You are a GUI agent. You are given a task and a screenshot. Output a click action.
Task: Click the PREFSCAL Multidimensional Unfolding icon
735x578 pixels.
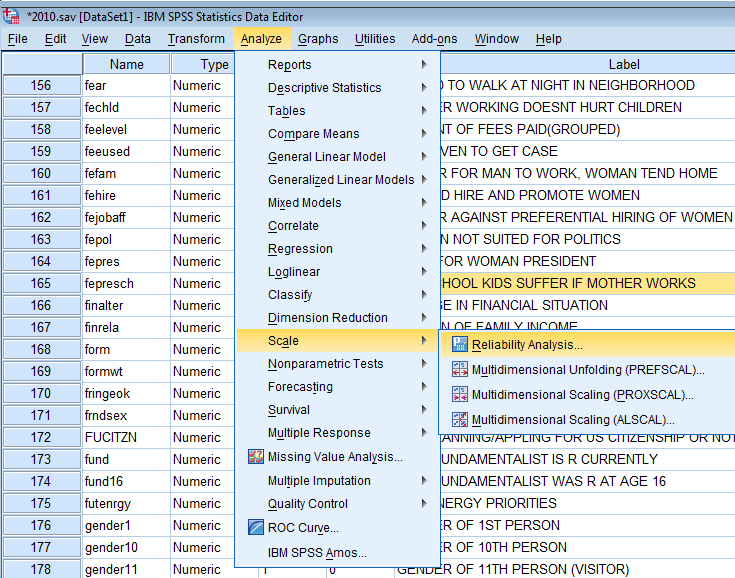tap(460, 370)
